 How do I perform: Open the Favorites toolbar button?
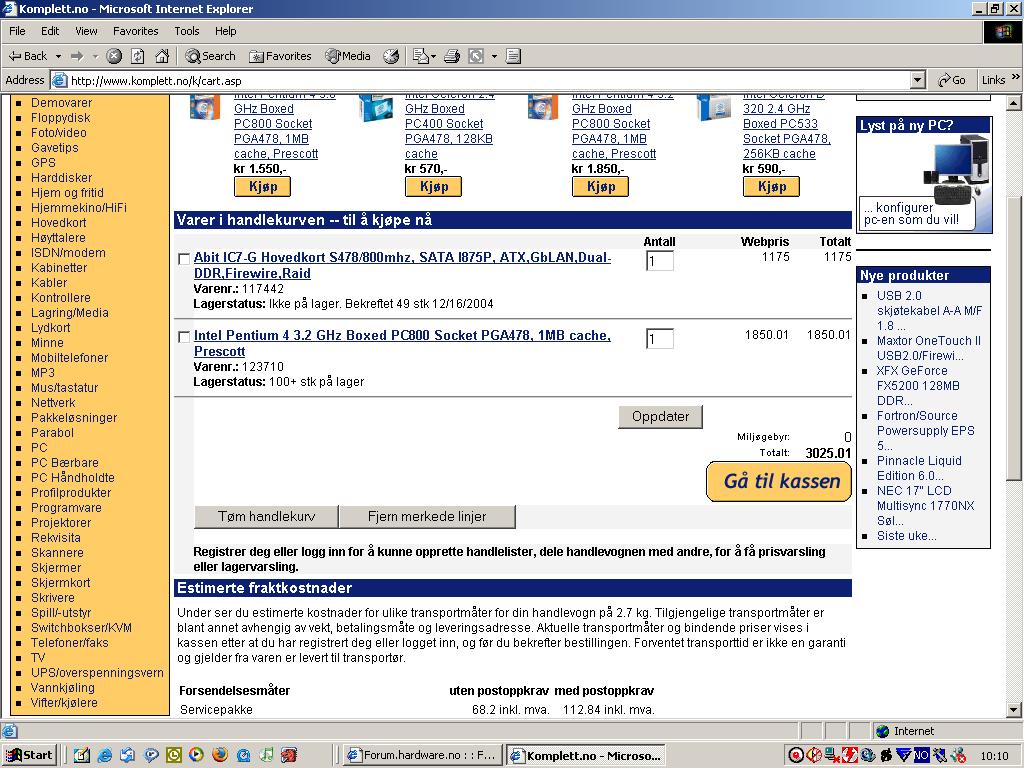point(280,56)
